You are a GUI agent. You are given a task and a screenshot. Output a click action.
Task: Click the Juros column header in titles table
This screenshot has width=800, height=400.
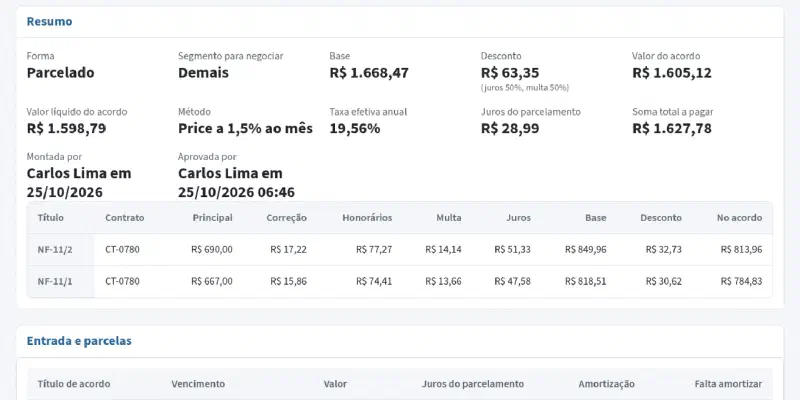pos(518,218)
